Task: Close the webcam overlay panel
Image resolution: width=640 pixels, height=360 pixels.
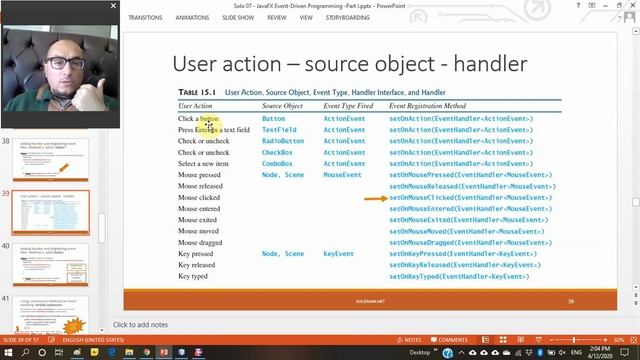Action: coord(113,6)
